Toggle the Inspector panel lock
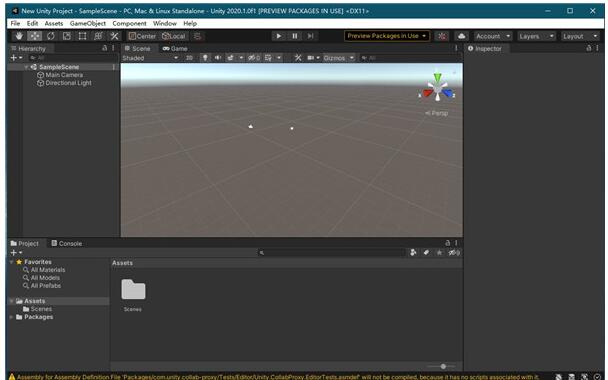Image resolution: width=608 pixels, height=380 pixels. [589, 48]
